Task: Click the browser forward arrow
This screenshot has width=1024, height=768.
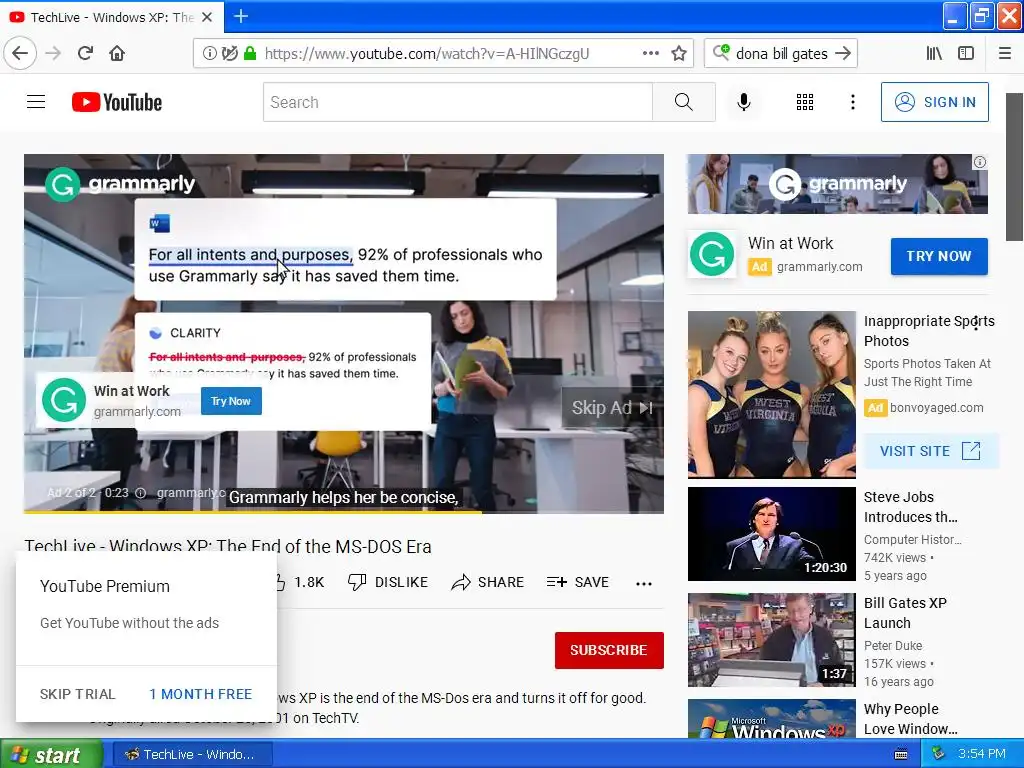Action: [53, 53]
